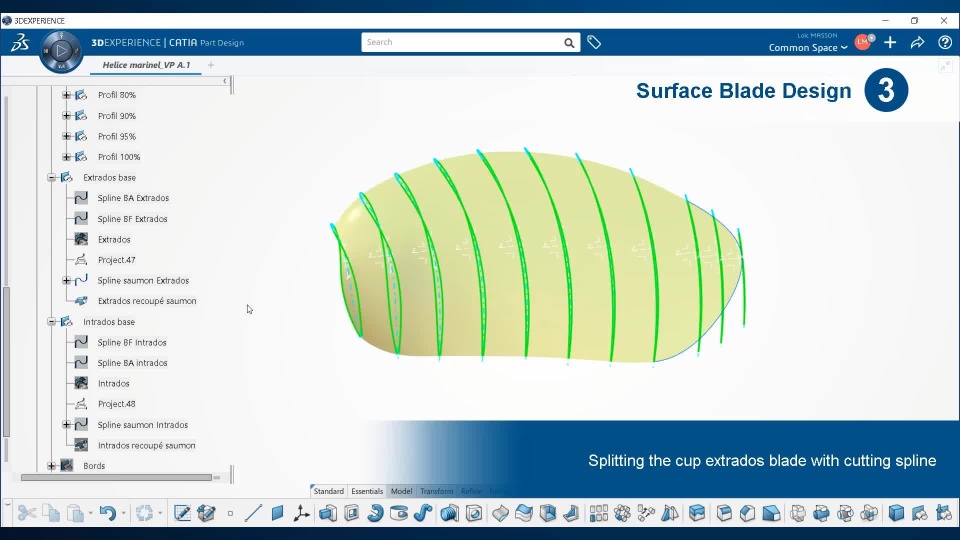
Task: Open the Undo history dropdown arrow
Action: [x=124, y=514]
